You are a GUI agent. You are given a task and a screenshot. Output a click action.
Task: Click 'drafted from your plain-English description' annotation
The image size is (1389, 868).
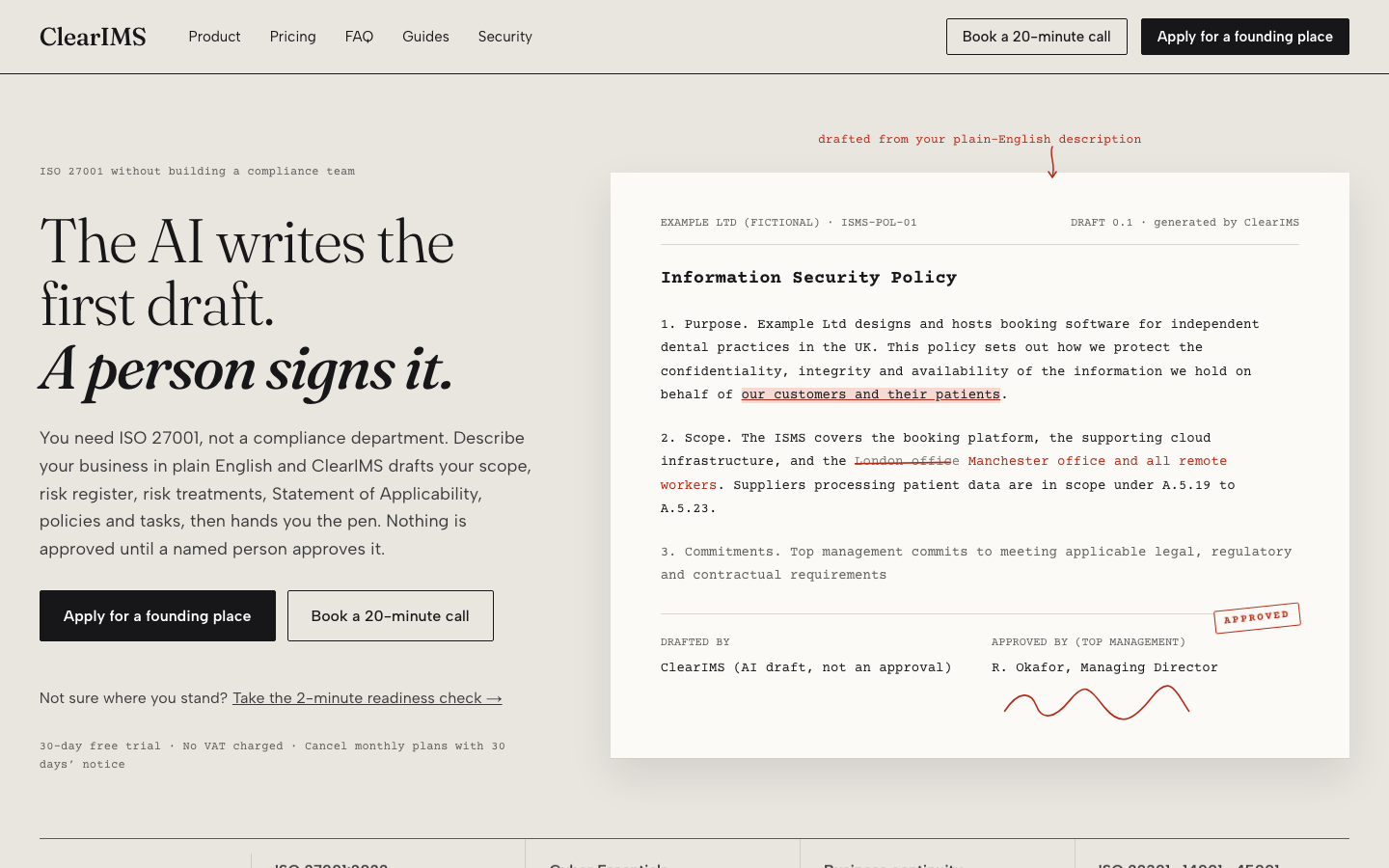(979, 139)
